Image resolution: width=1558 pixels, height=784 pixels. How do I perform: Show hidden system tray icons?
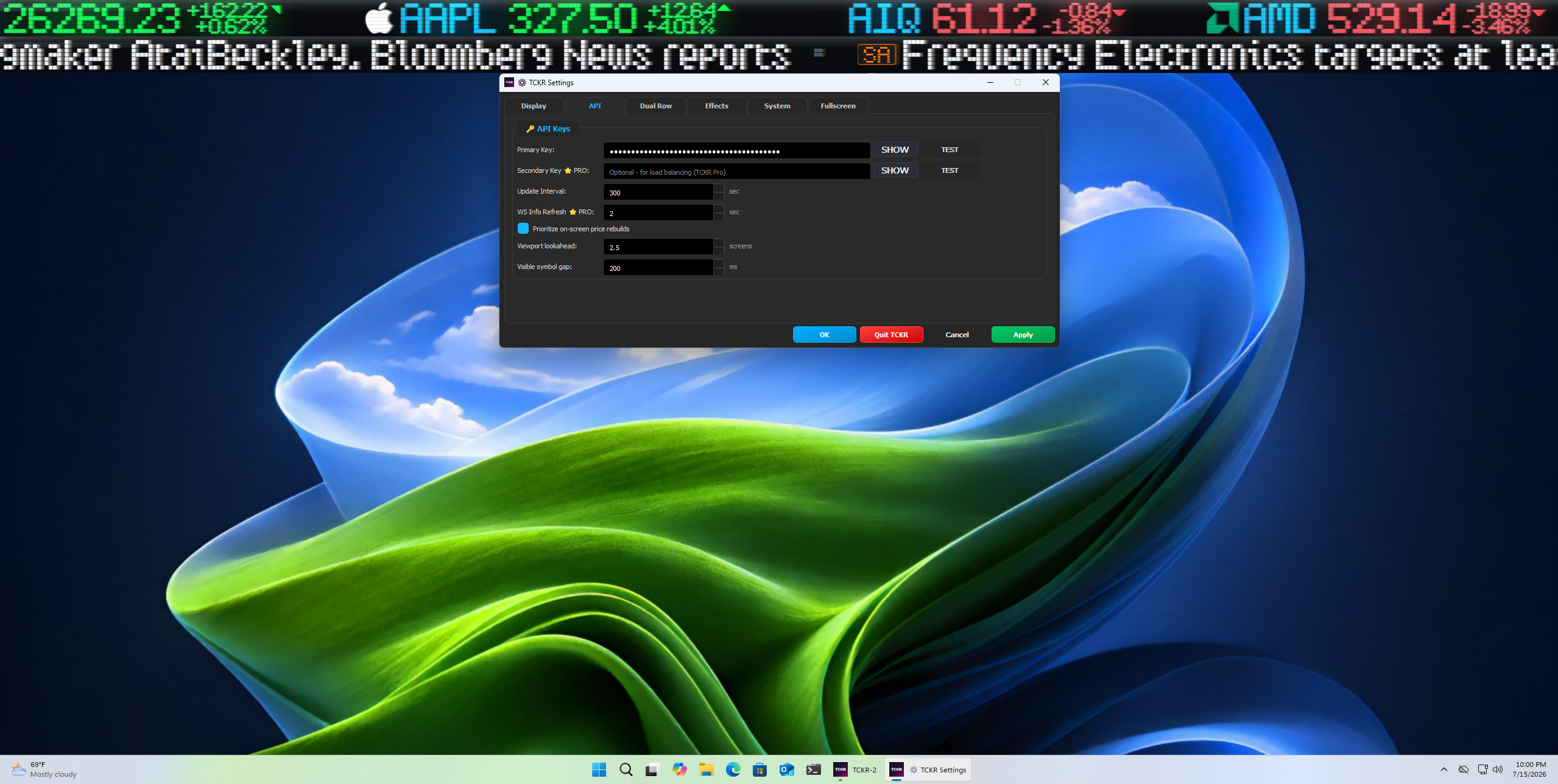[1443, 769]
